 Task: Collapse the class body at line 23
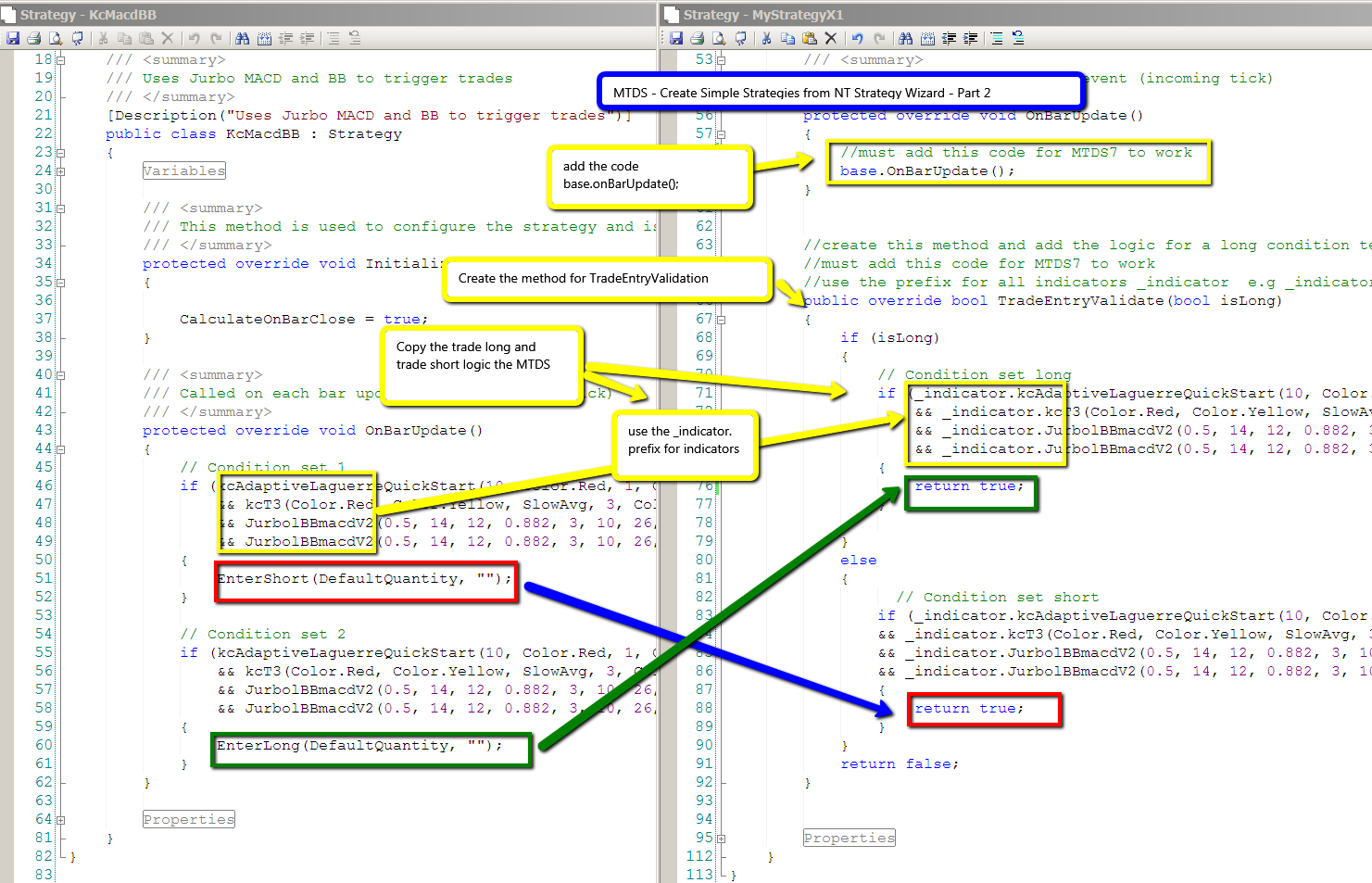61,153
